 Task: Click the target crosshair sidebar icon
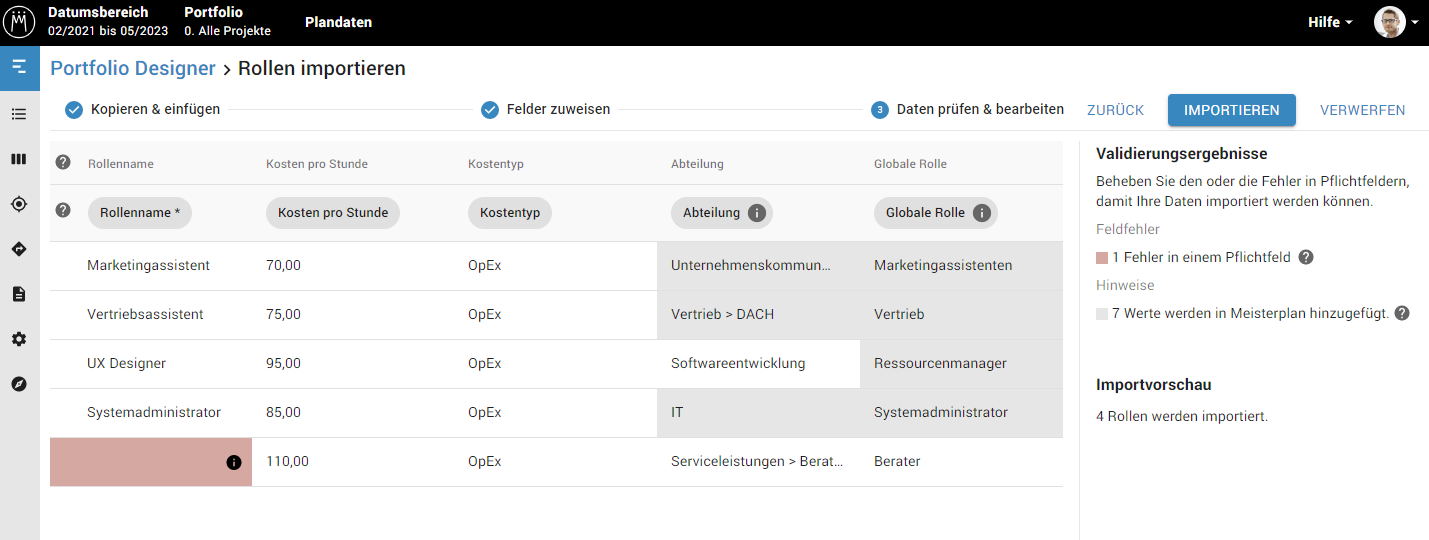19,204
